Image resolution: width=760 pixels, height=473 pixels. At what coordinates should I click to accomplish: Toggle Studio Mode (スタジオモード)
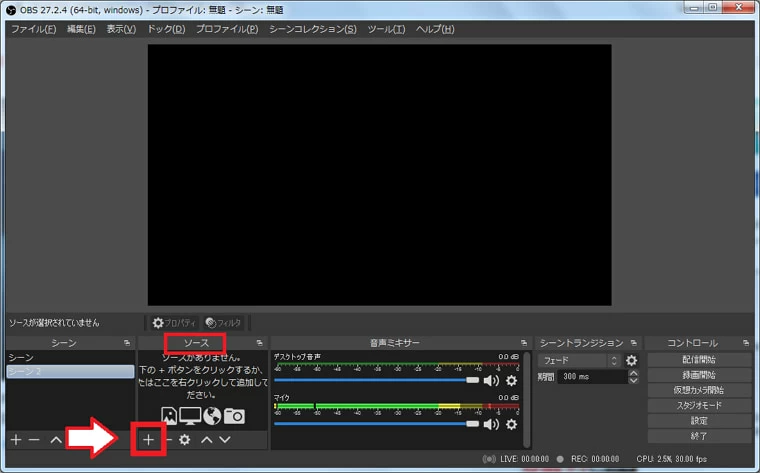pos(698,406)
